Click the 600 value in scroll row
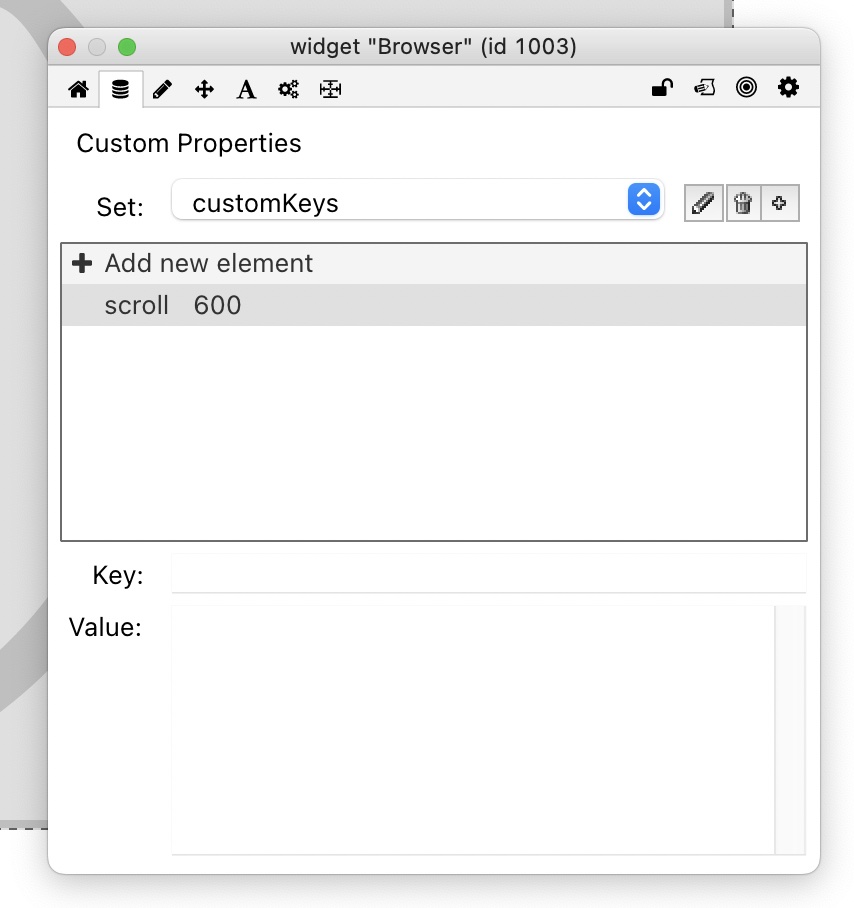This screenshot has height=908, width=854. pyautogui.click(x=217, y=305)
